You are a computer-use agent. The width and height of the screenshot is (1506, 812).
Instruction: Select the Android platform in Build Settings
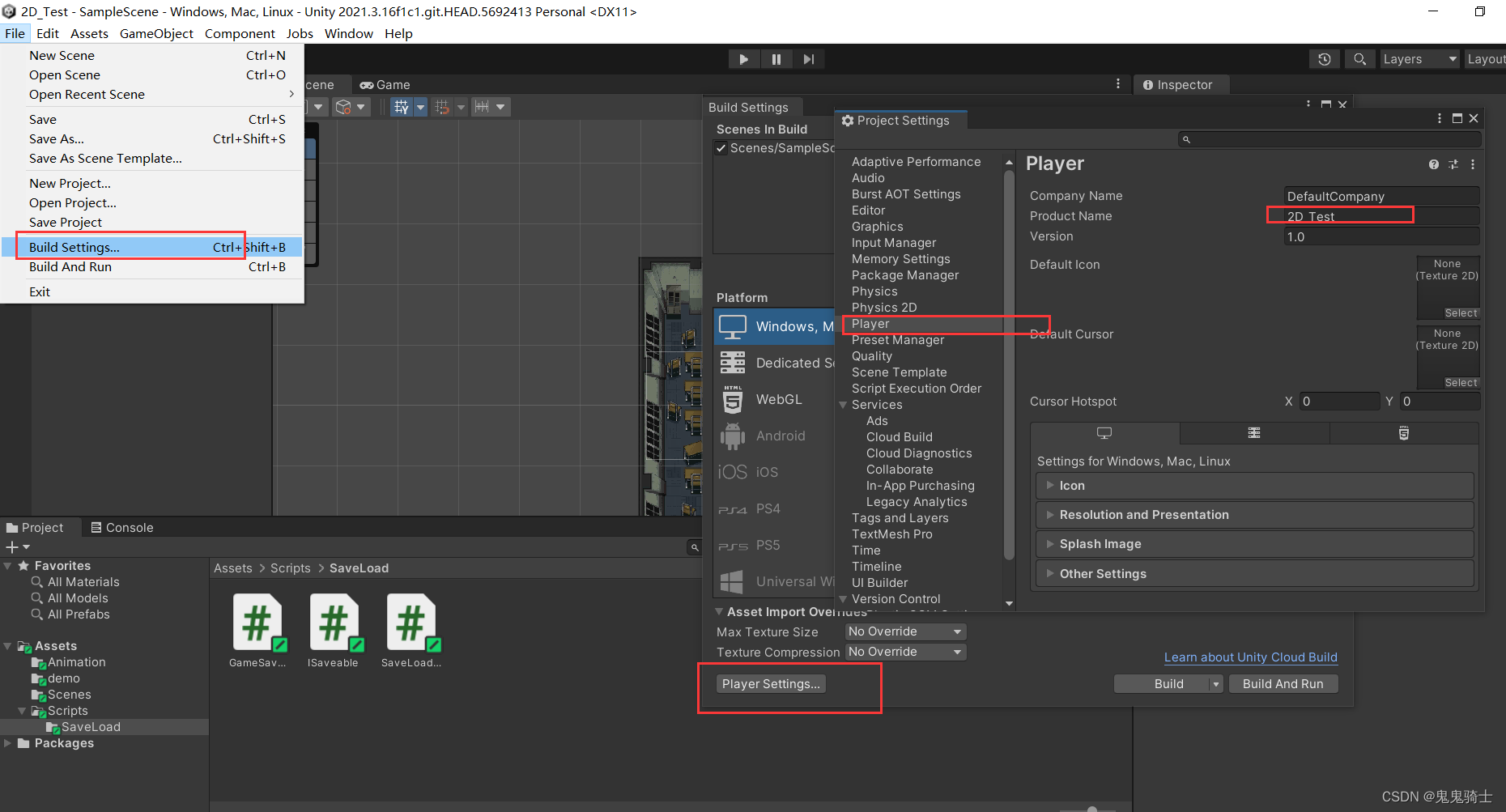point(774,436)
